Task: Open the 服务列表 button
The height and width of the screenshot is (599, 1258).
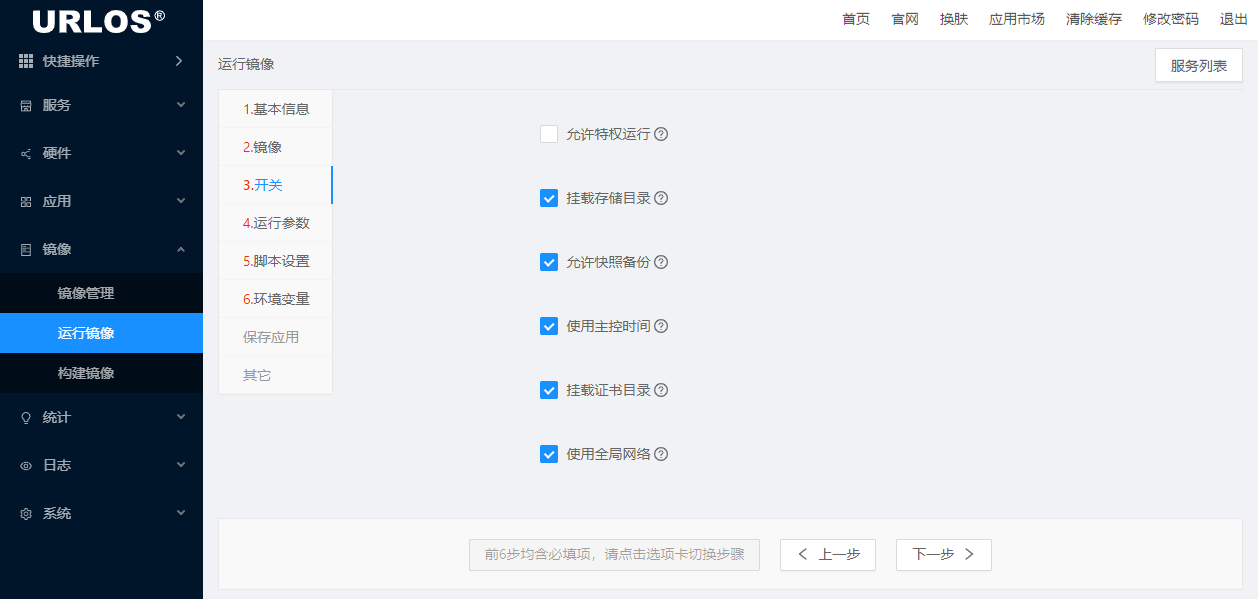Action: 1198,66
